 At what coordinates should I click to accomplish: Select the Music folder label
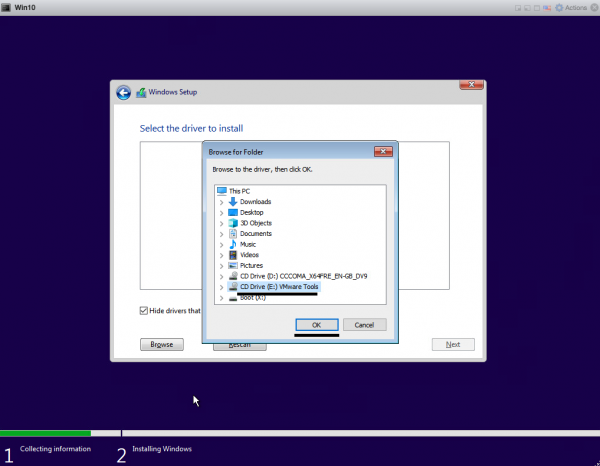[x=248, y=244]
